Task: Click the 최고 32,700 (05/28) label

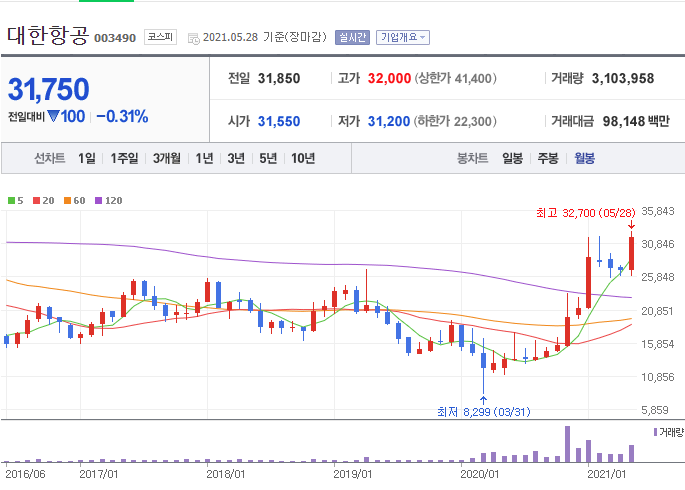Action: click(x=585, y=213)
